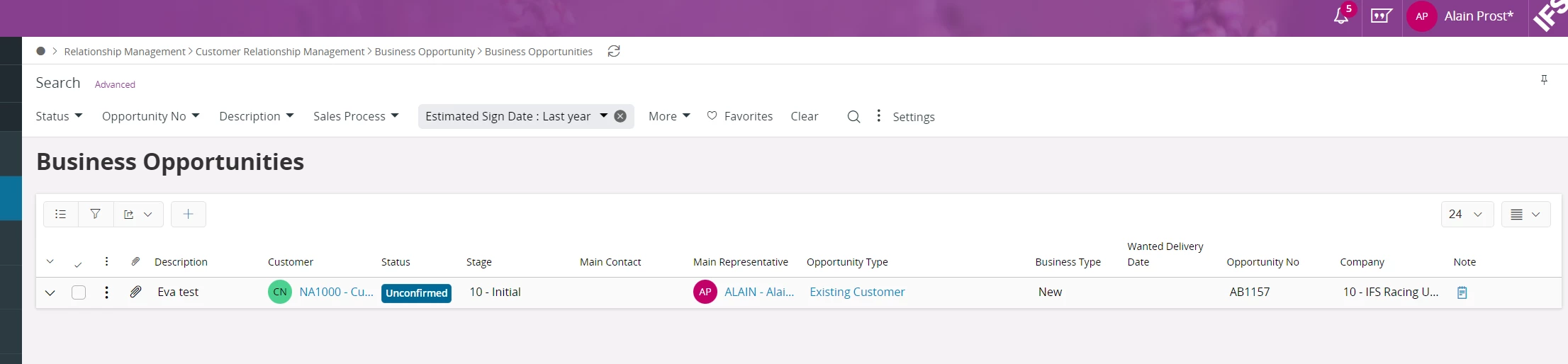Viewport: 1568px width, 364px height.
Task: Click the Clear search button
Action: pos(804,116)
